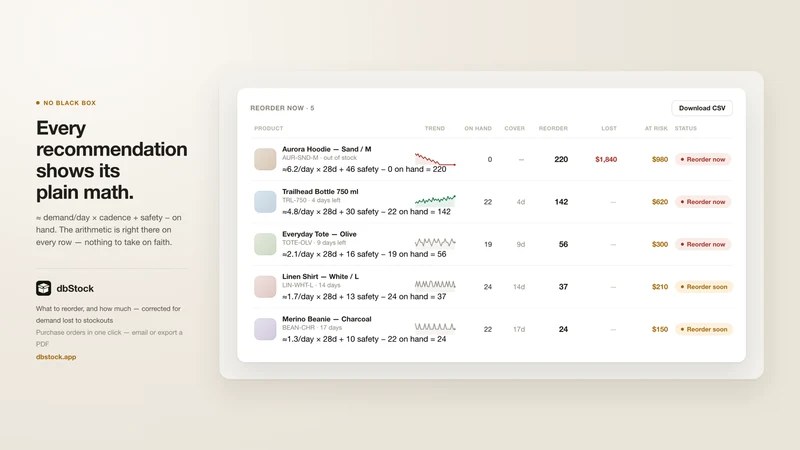Sort by the REORDER column header
Image resolution: width=800 pixels, height=450 pixels.
pyautogui.click(x=553, y=129)
